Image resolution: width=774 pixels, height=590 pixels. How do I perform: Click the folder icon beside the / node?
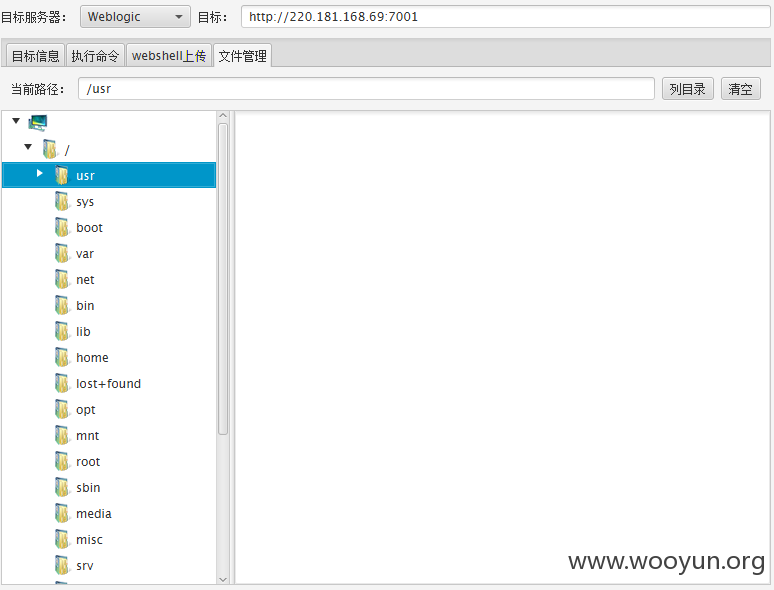pos(50,149)
